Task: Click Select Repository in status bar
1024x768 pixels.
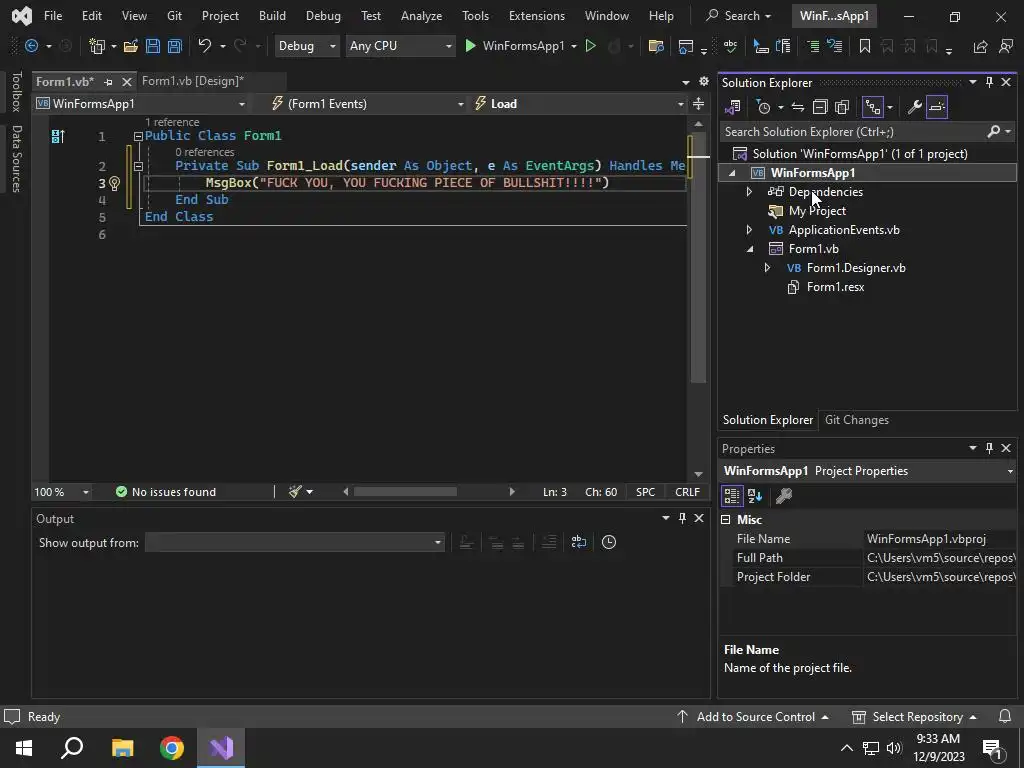Action: pyautogui.click(x=914, y=716)
